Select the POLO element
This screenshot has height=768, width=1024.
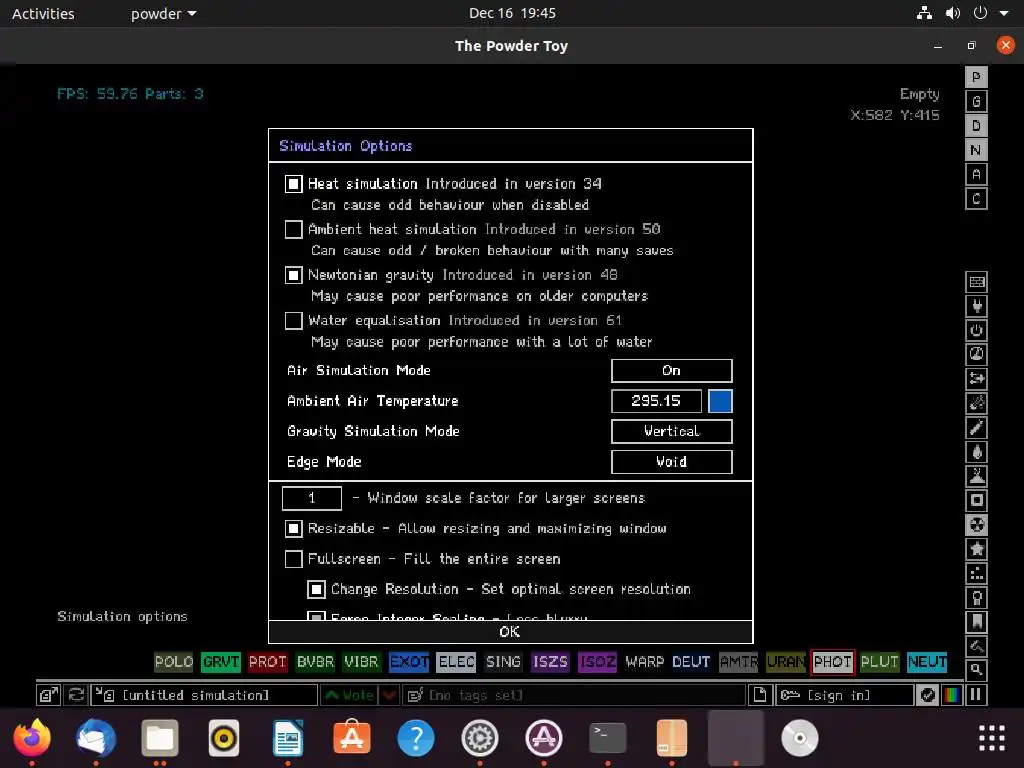point(174,662)
